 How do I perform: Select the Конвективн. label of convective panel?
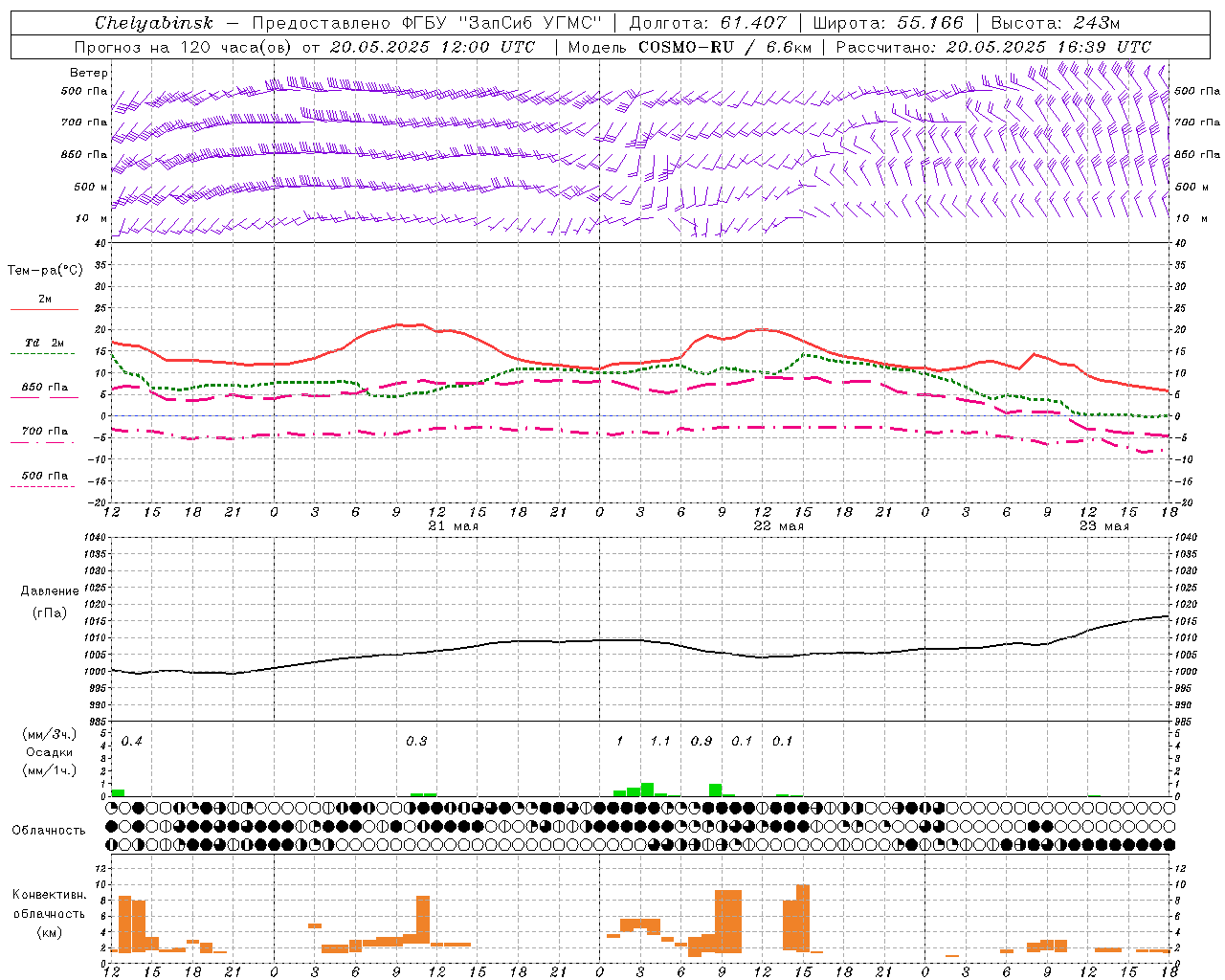50,895
